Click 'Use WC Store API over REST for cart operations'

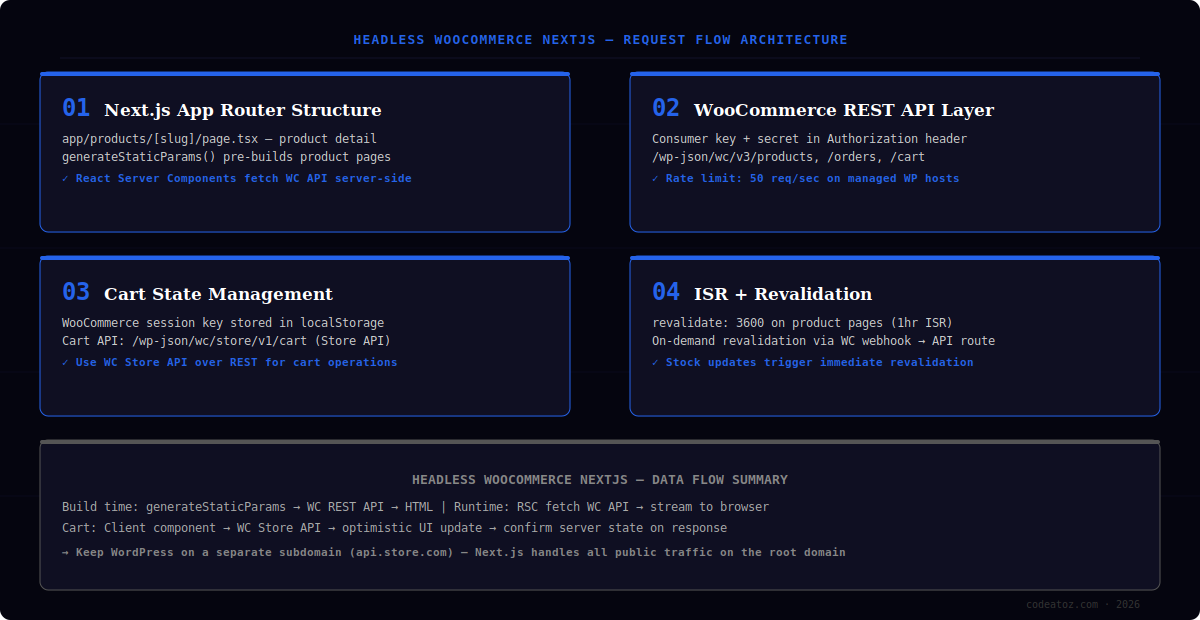[230, 362]
